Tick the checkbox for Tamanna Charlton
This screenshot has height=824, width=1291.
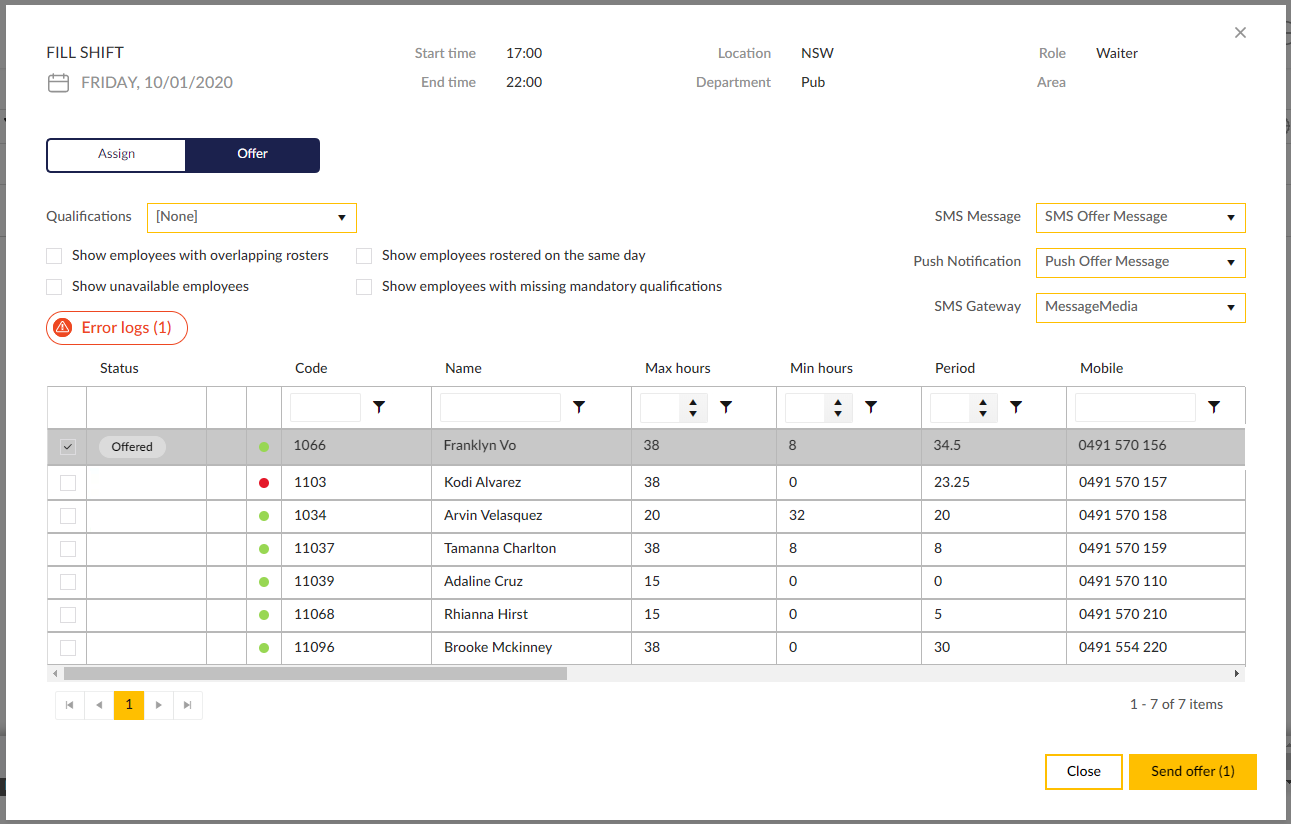pyautogui.click(x=68, y=549)
